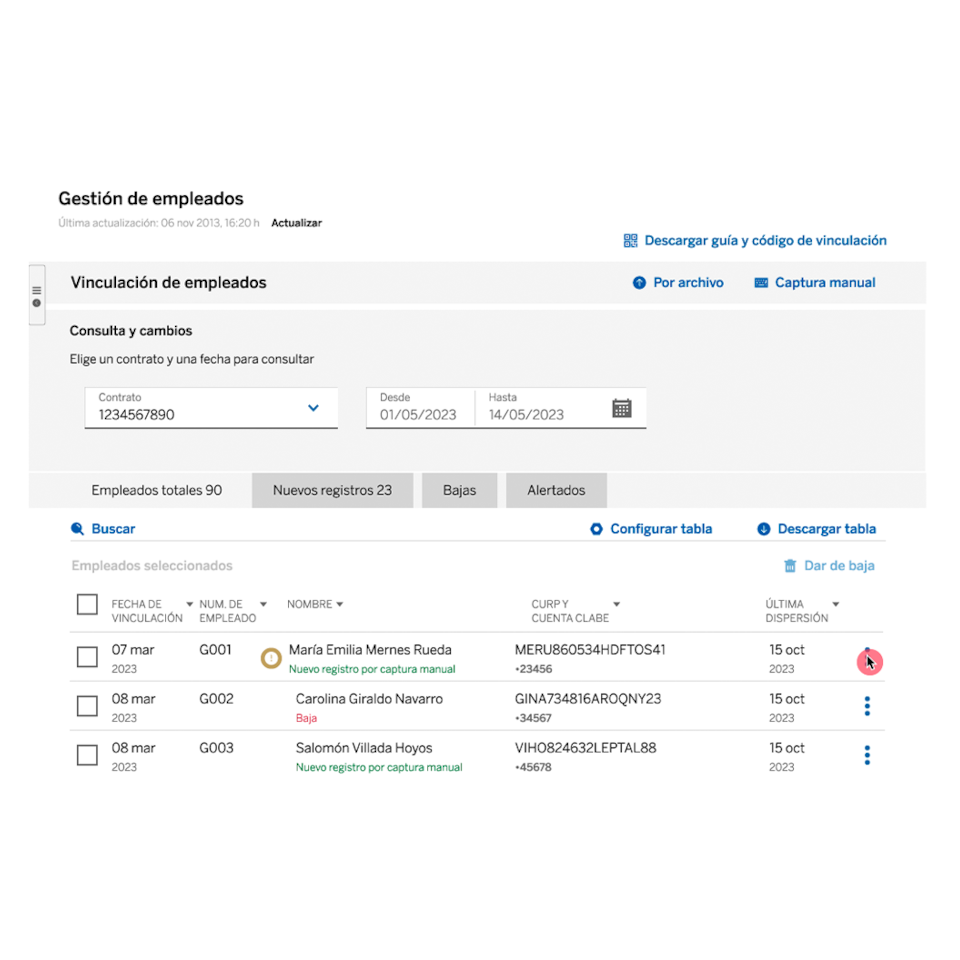Click the QR code icon for linking guide

point(630,241)
